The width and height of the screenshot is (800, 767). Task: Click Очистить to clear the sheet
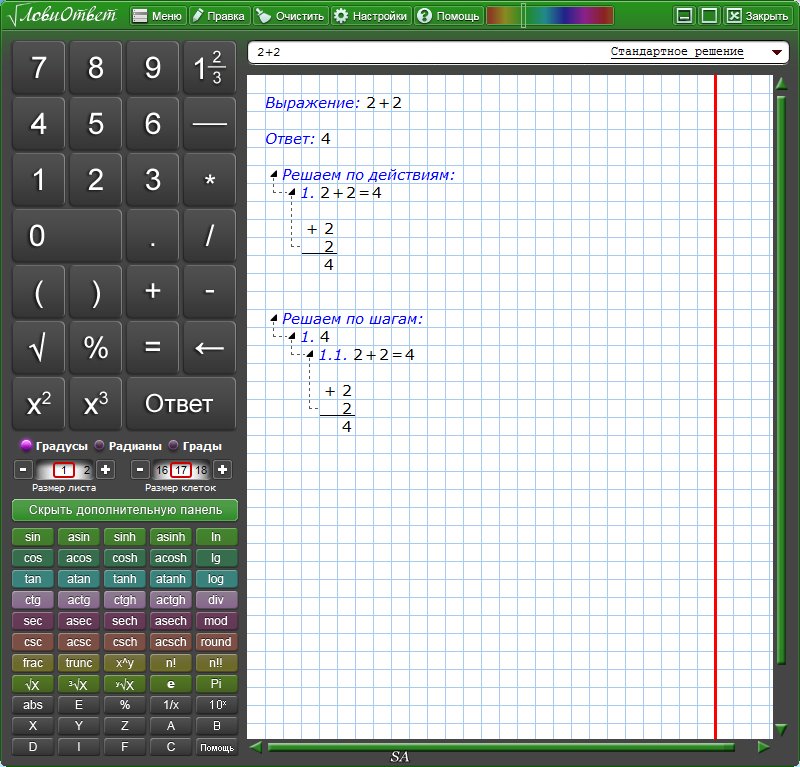point(291,16)
